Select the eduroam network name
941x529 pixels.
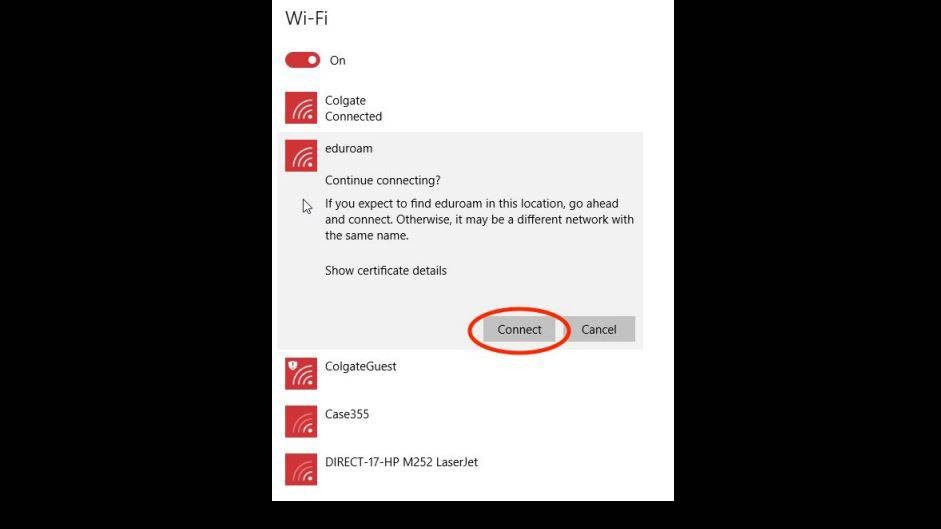coord(349,148)
